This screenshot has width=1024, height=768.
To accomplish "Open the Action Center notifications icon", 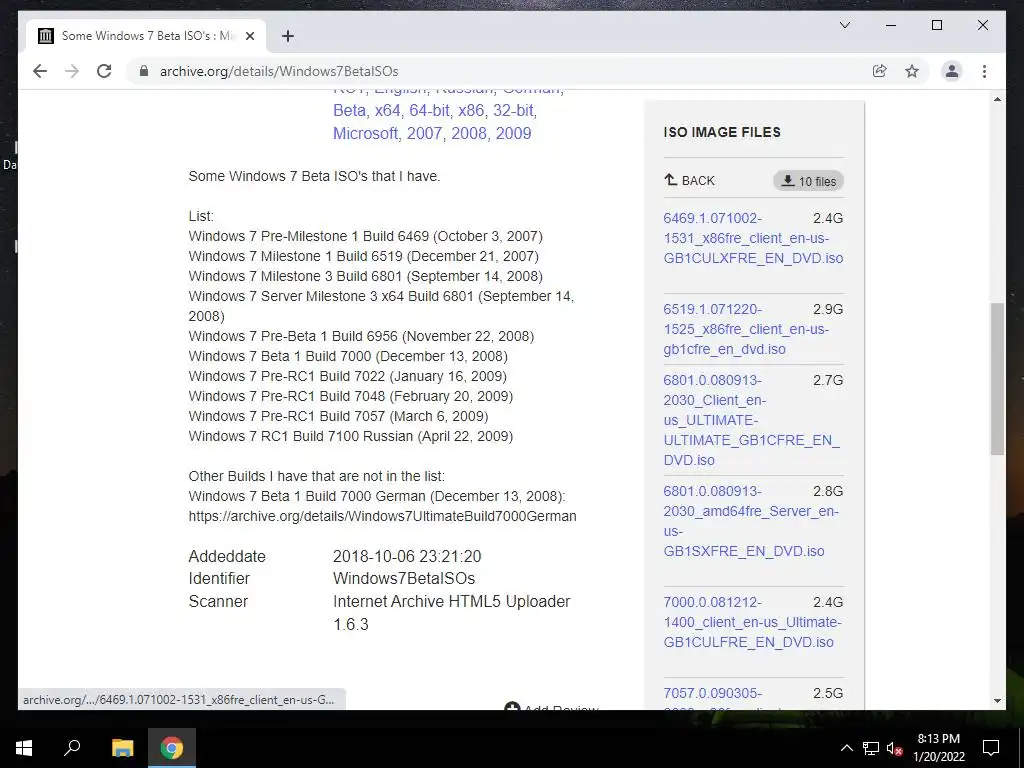I will pos(991,748).
